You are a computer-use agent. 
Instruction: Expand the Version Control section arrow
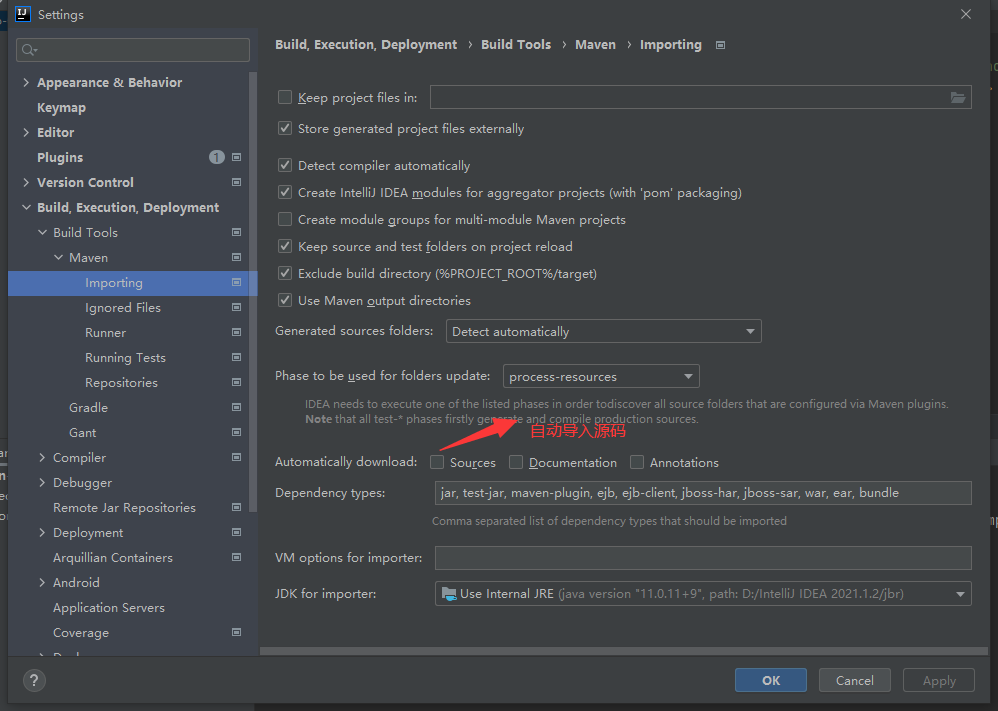(x=26, y=182)
